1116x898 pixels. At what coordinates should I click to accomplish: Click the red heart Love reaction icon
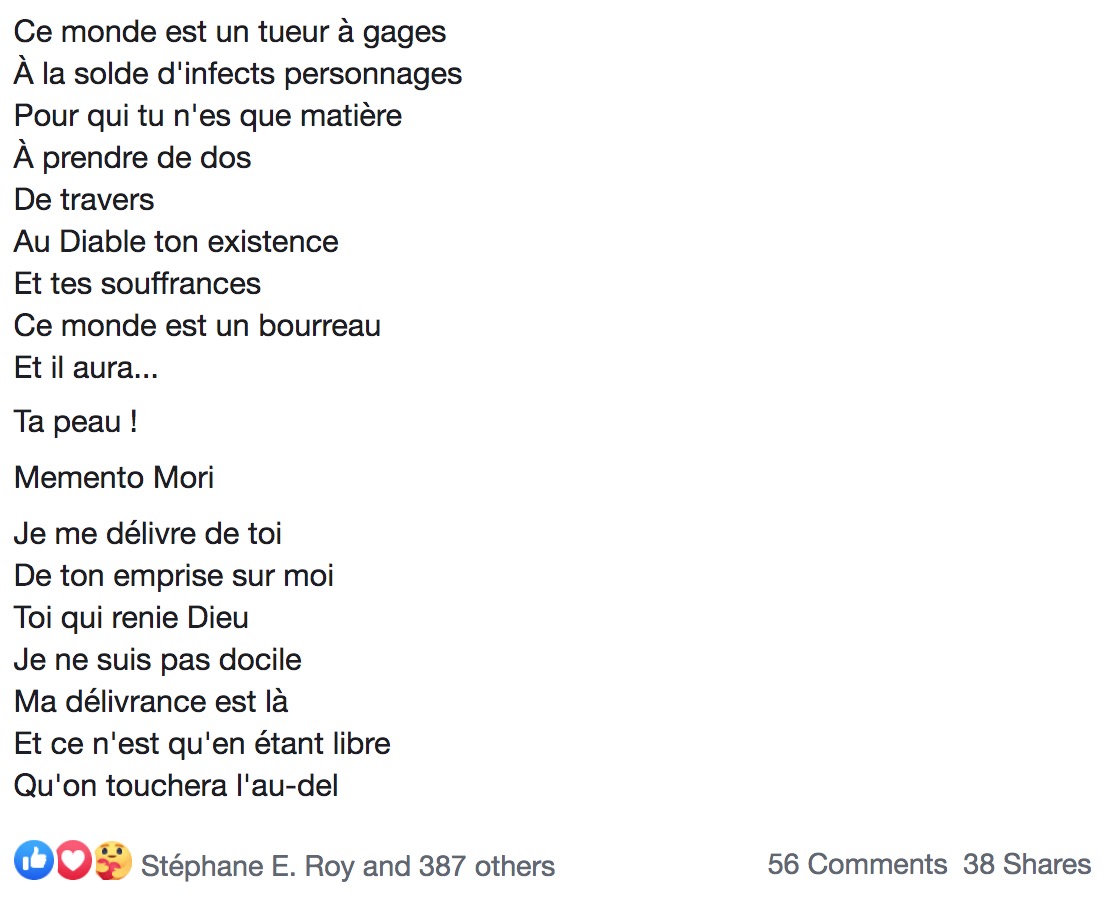[73, 860]
